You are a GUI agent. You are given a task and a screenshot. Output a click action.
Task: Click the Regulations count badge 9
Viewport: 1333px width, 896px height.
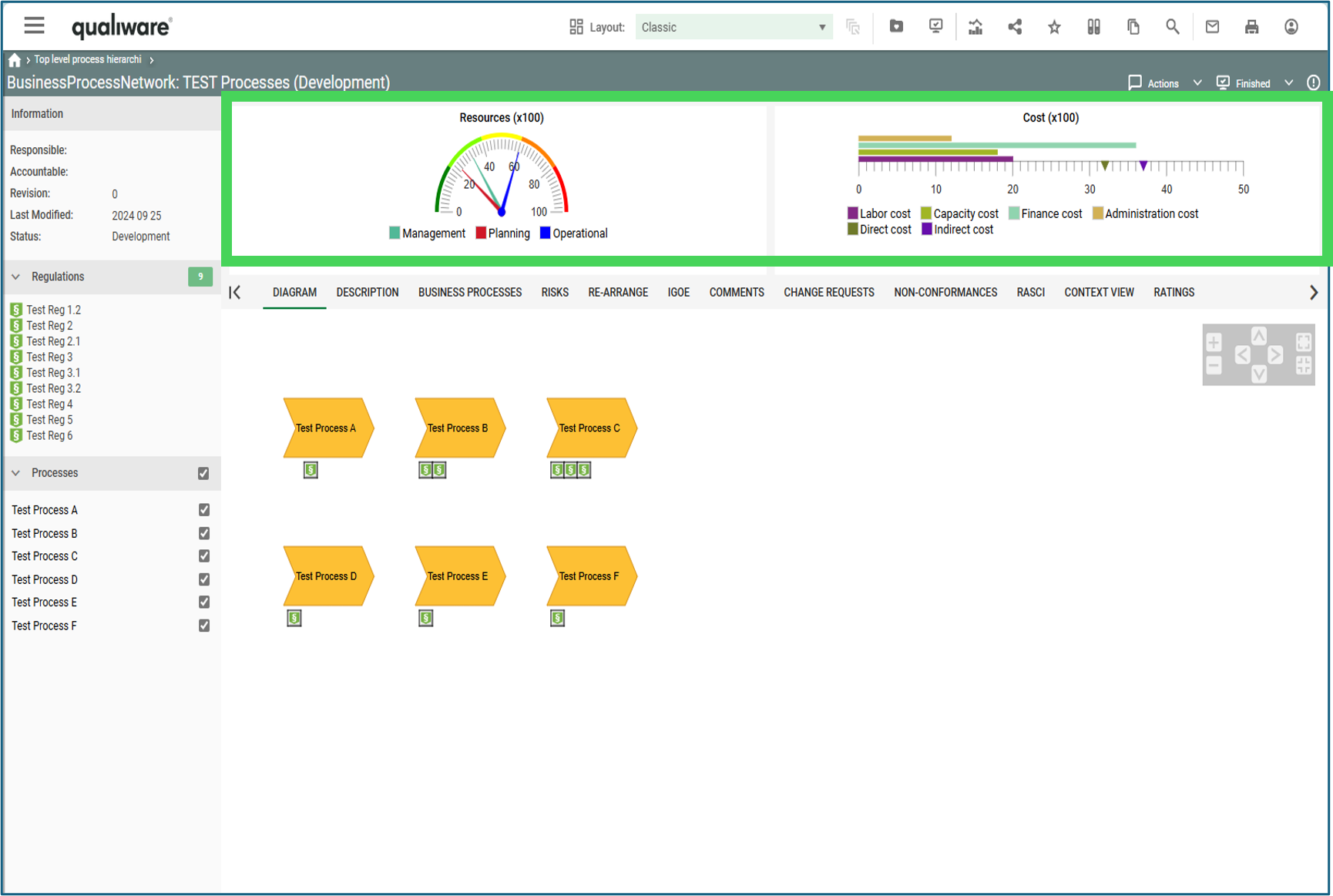click(200, 277)
